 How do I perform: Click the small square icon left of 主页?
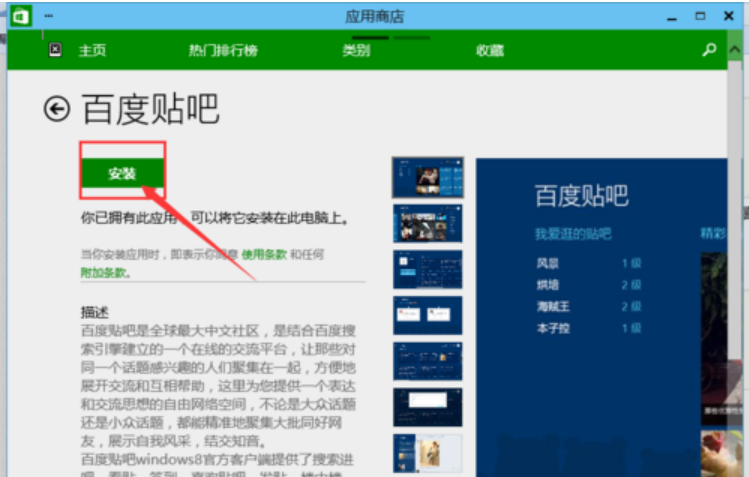tap(55, 50)
